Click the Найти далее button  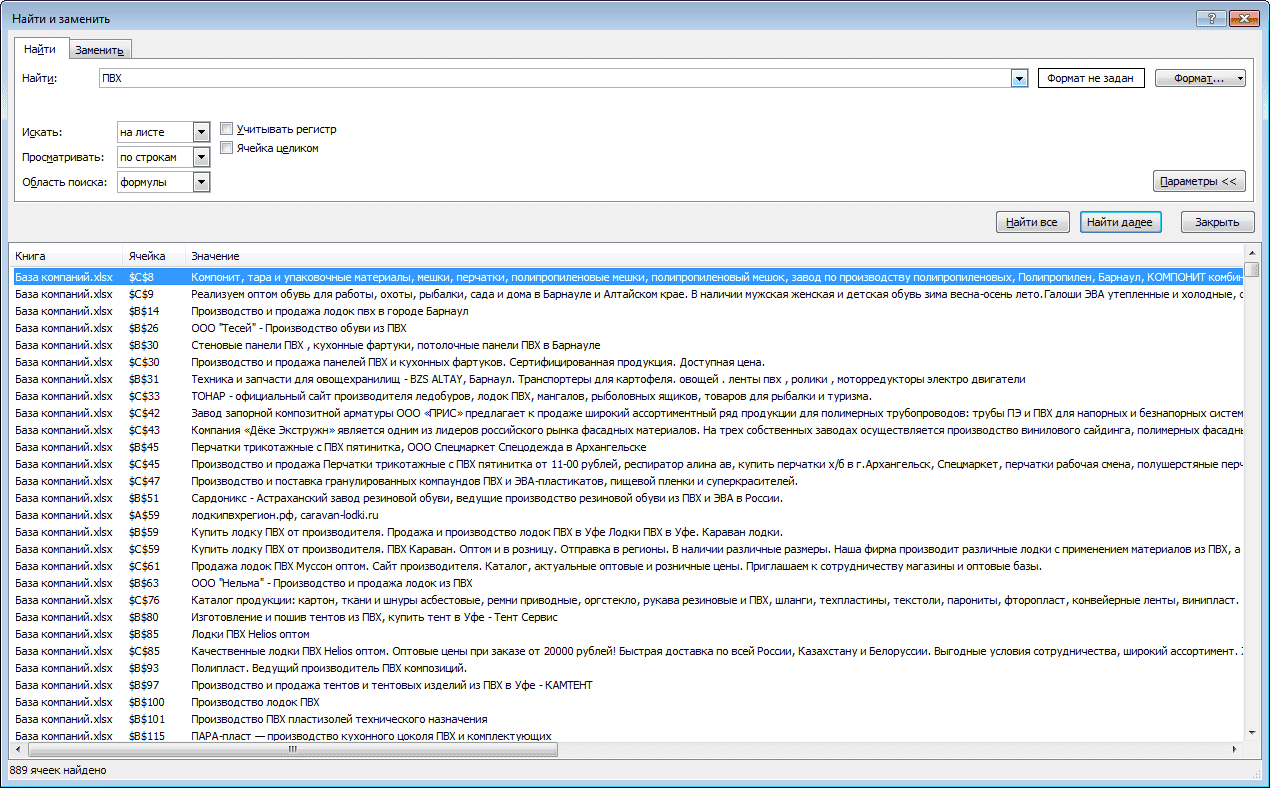coord(1120,222)
